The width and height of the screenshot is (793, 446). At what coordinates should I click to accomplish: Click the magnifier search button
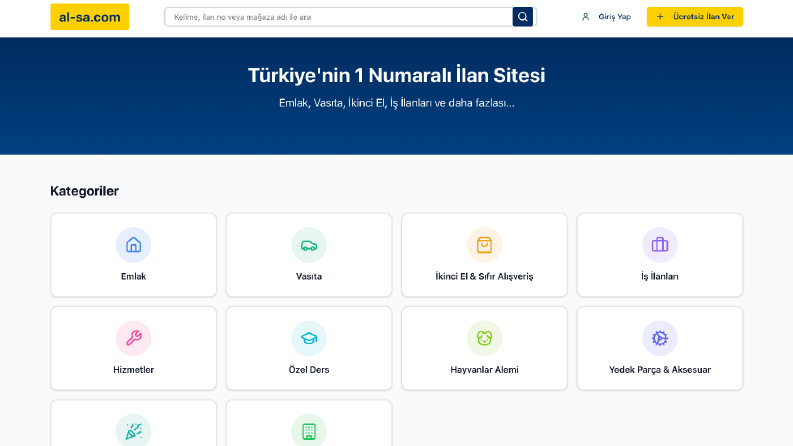(522, 17)
